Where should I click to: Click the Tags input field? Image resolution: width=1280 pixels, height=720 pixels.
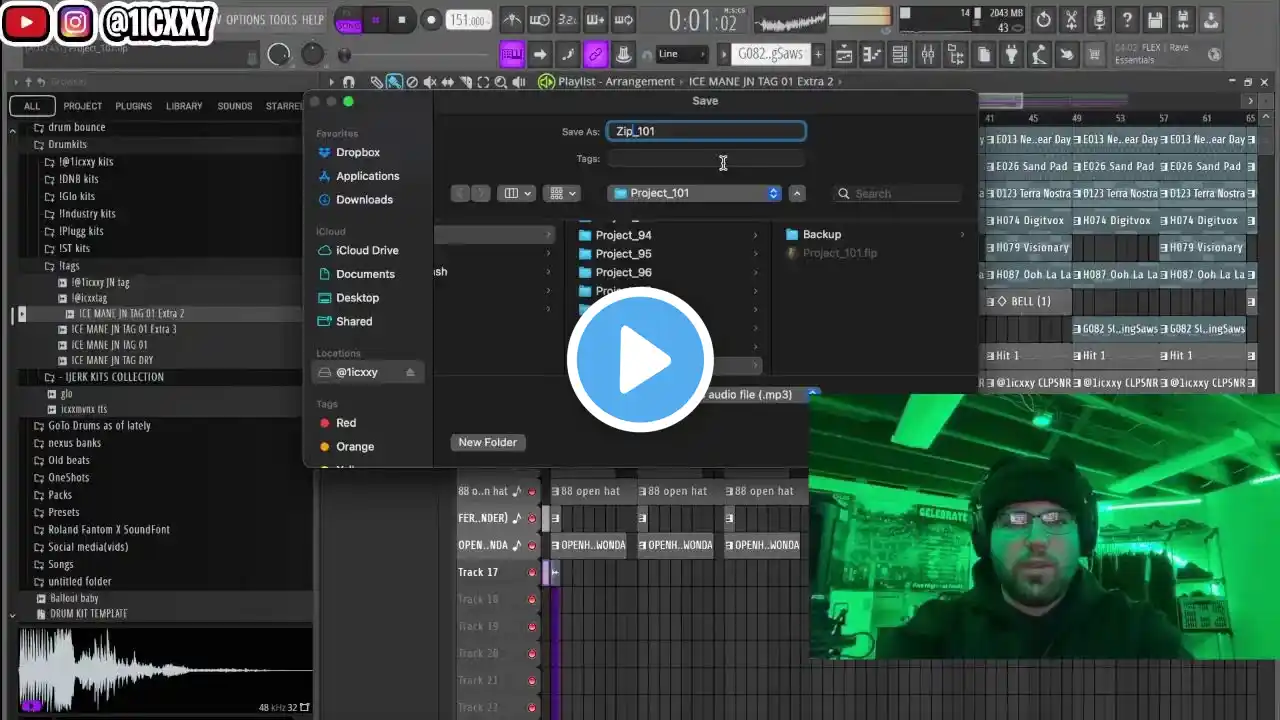point(706,159)
